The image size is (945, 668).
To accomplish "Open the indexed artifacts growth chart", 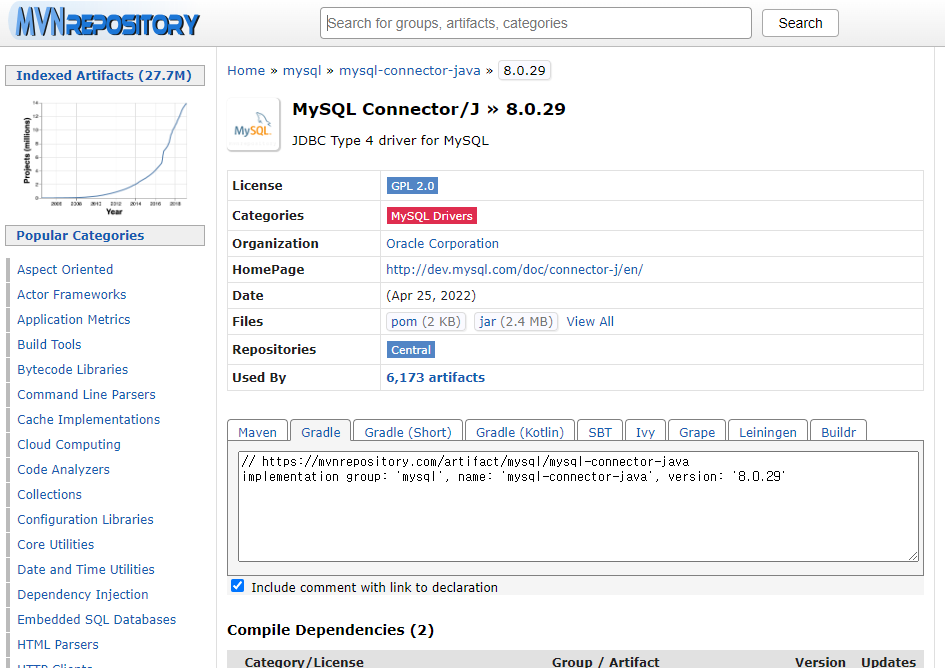I will pyautogui.click(x=105, y=157).
